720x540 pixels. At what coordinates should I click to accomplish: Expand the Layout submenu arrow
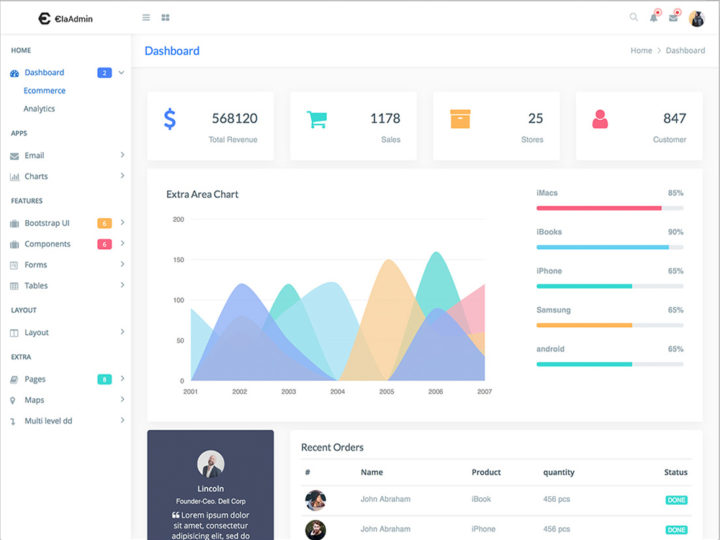[x=122, y=332]
